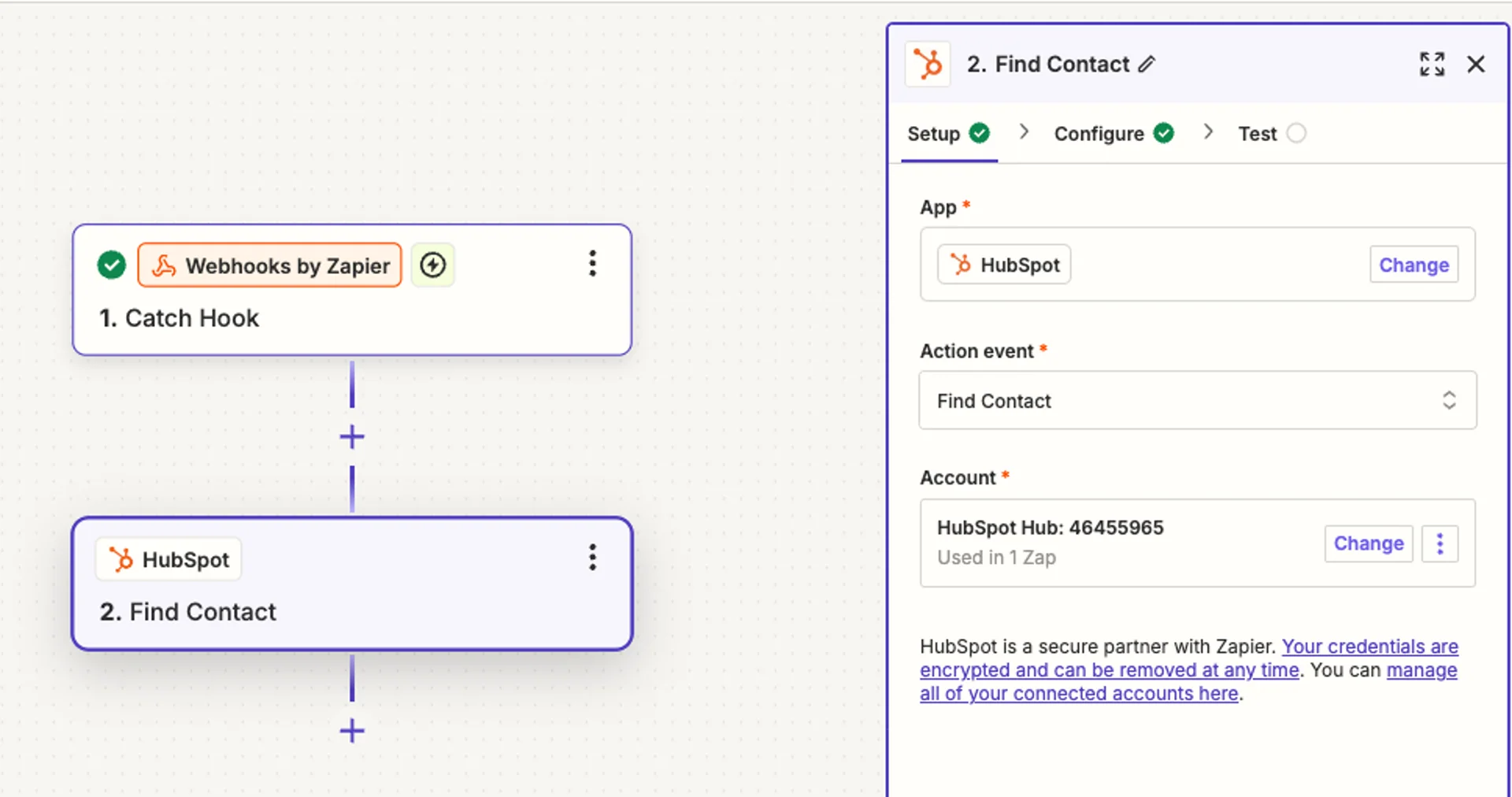This screenshot has height=797, width=1512.
Task: Add a step between Catch Hook and Find Contact
Action: click(x=352, y=437)
